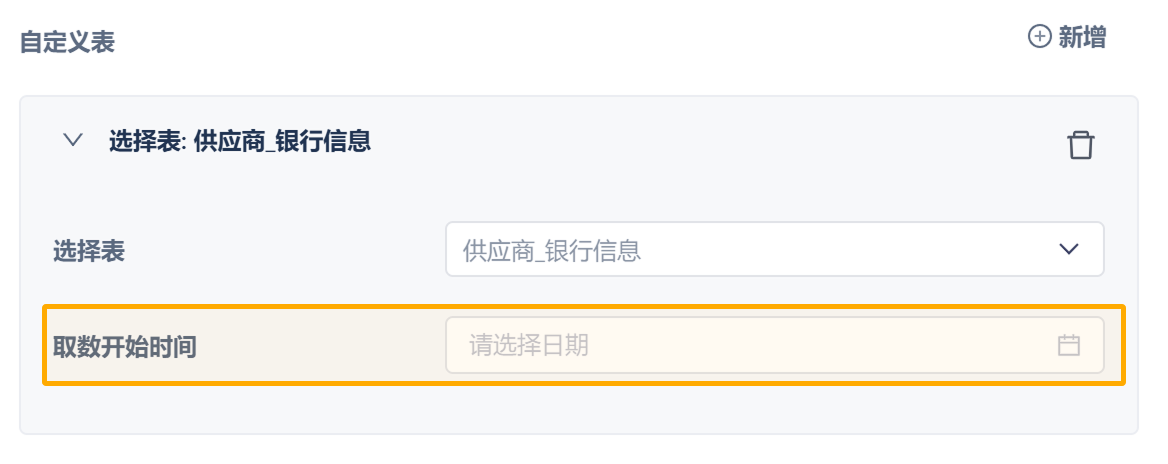Click the 选择表 field label

pos(89,250)
